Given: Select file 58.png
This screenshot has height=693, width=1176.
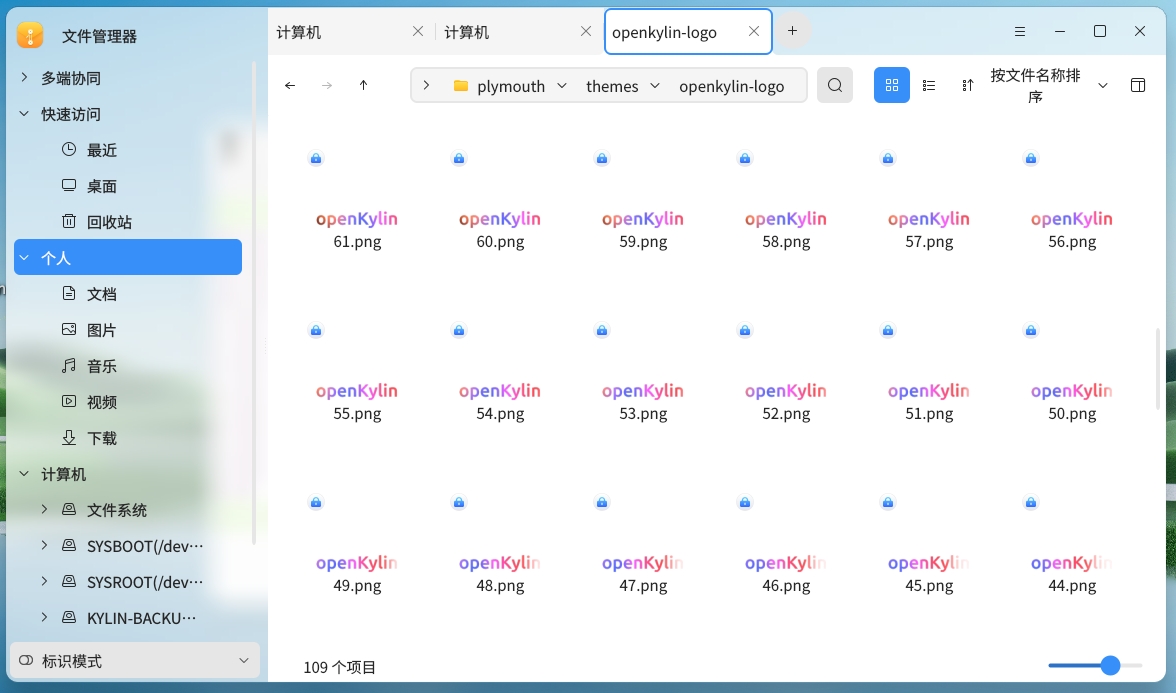Looking at the screenshot, I should [x=786, y=201].
